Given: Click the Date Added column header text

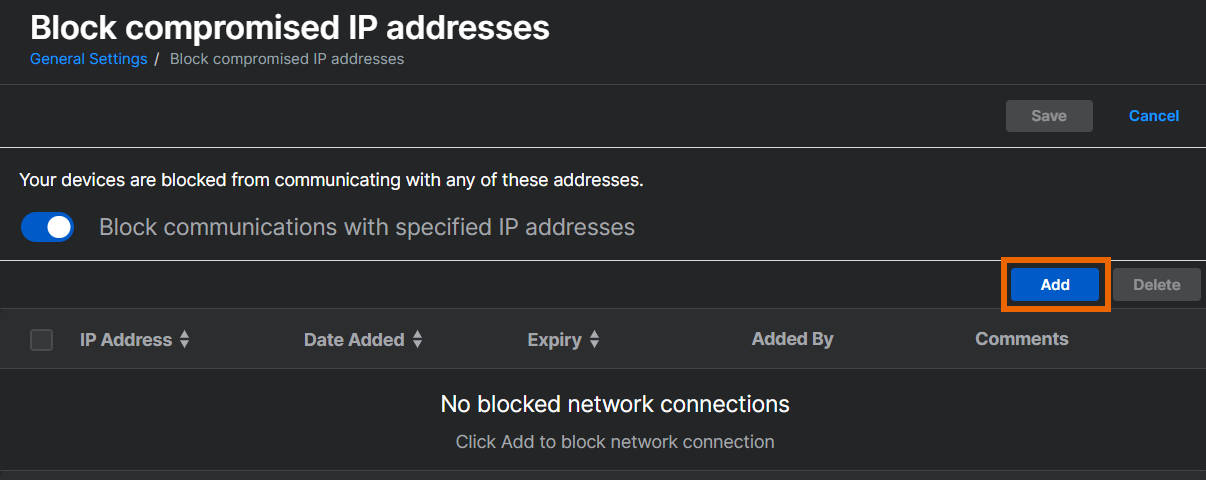Looking at the screenshot, I should pyautogui.click(x=353, y=340).
